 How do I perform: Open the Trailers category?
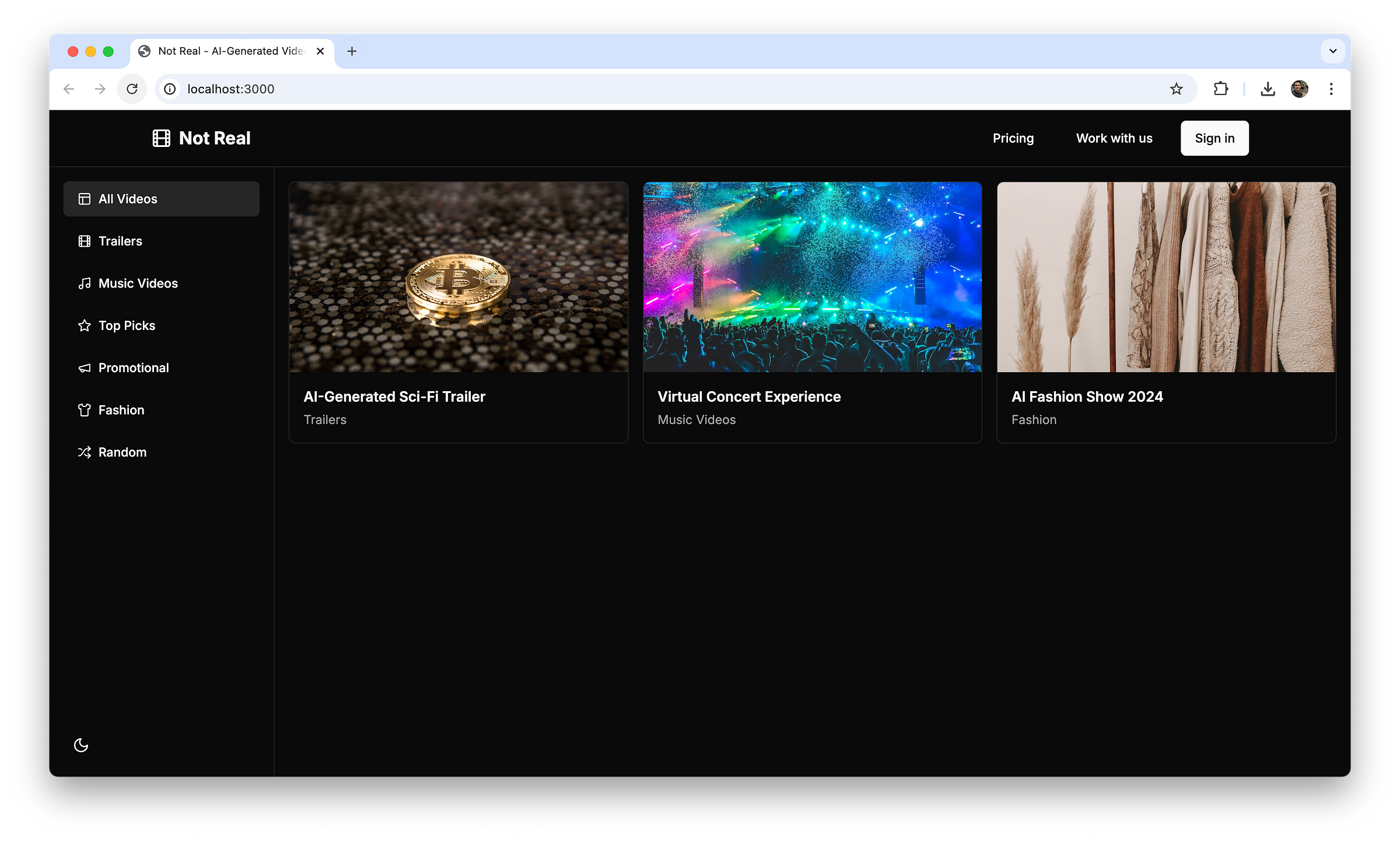(x=162, y=241)
